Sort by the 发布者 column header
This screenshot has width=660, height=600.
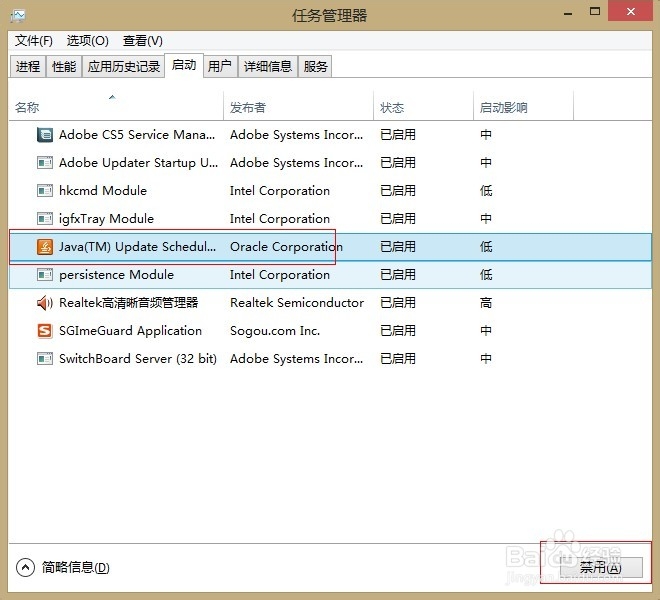tap(298, 107)
